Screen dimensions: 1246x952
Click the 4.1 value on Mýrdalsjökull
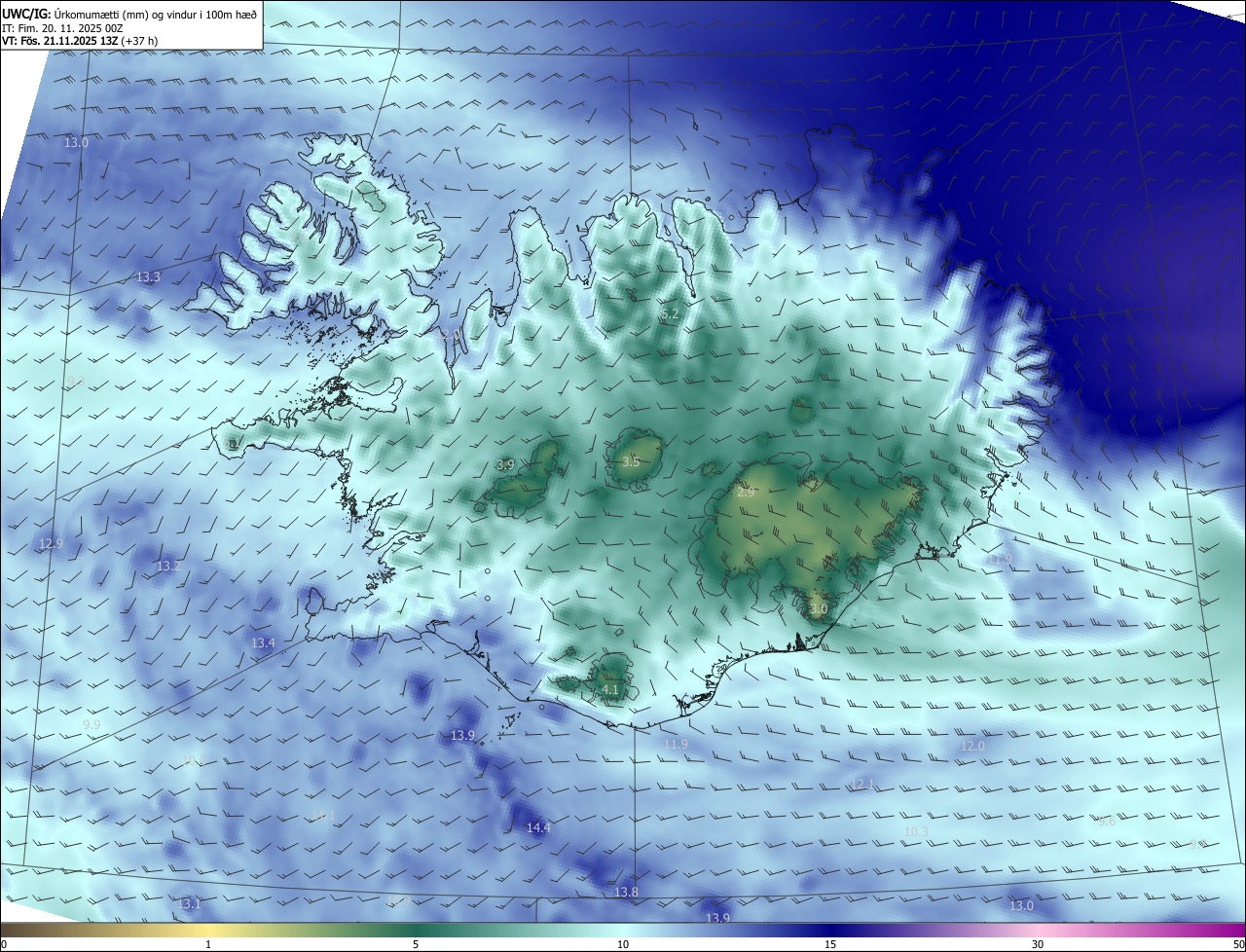(610, 689)
